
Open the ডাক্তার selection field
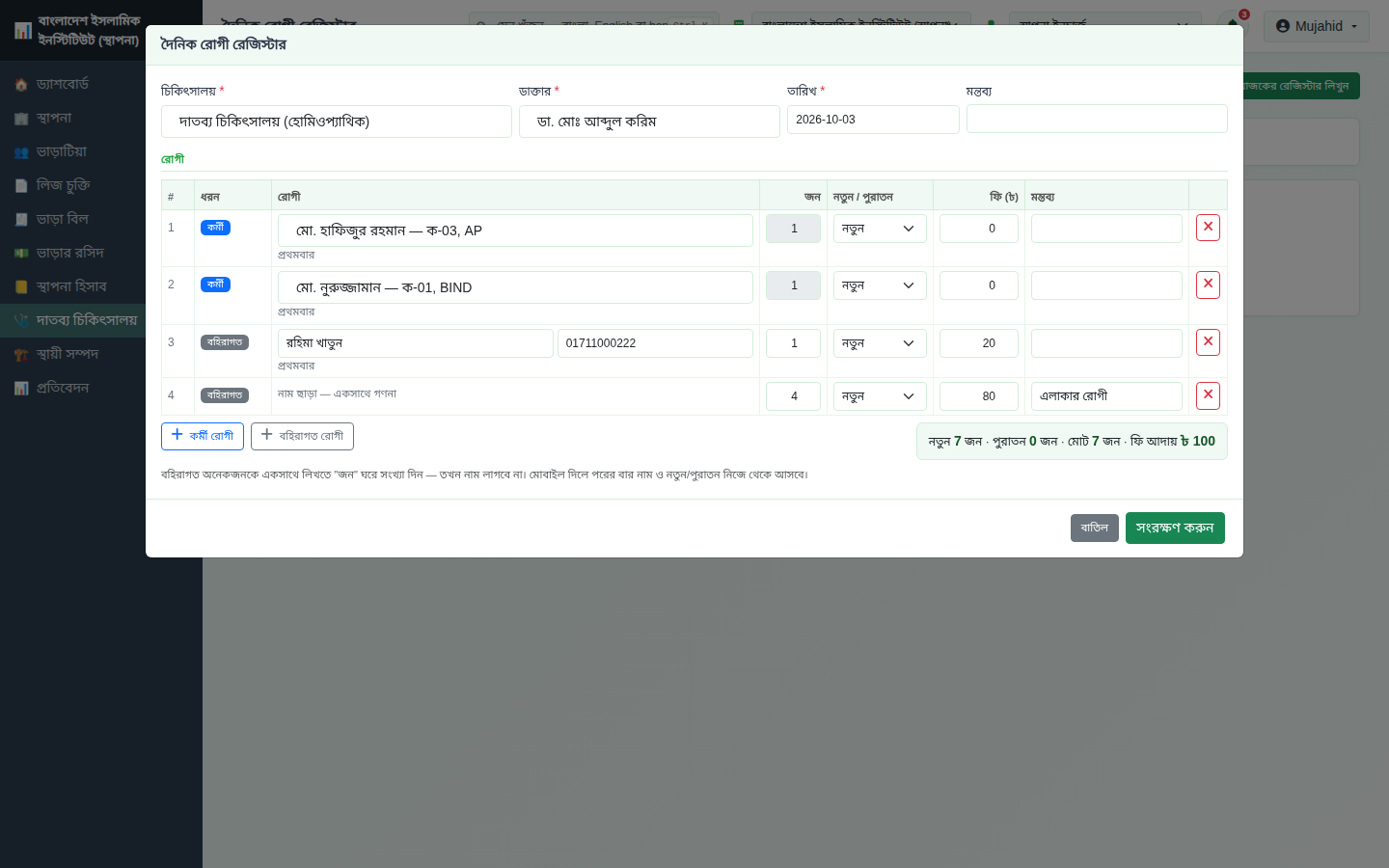point(649,122)
